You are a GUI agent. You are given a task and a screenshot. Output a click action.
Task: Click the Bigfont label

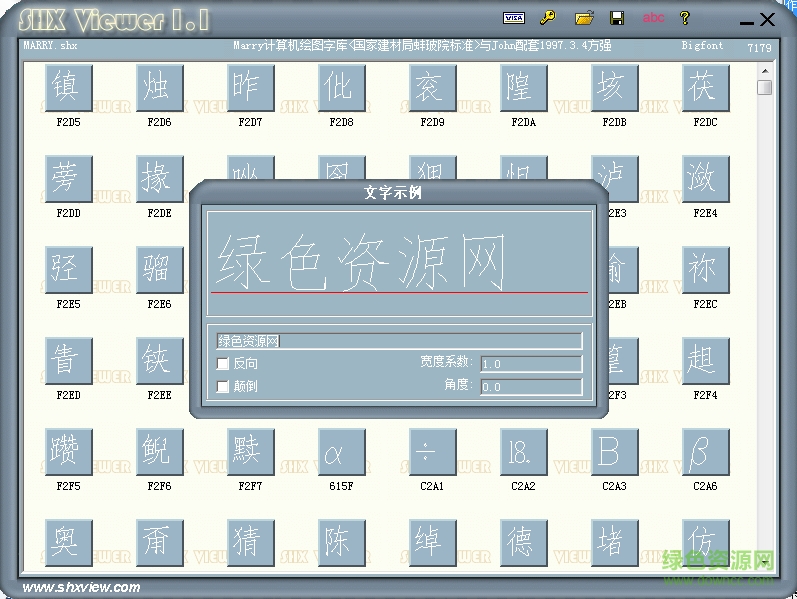pyautogui.click(x=702, y=45)
